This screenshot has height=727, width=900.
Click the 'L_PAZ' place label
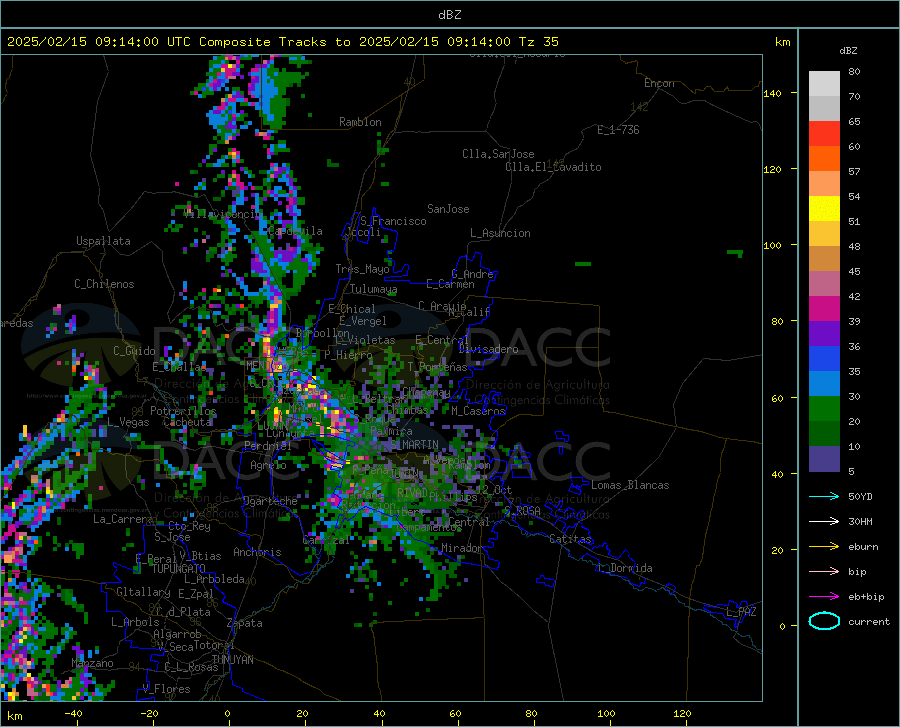741,612
